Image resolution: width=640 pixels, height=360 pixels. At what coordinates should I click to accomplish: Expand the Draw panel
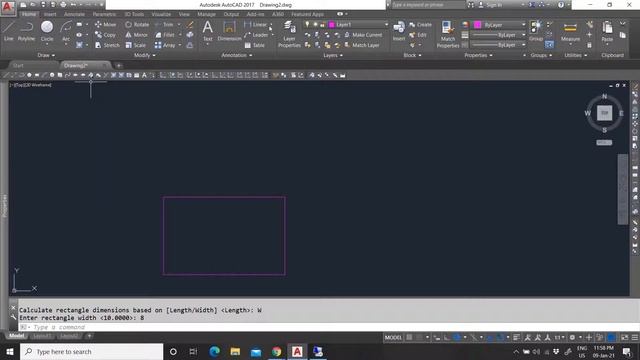point(46,55)
